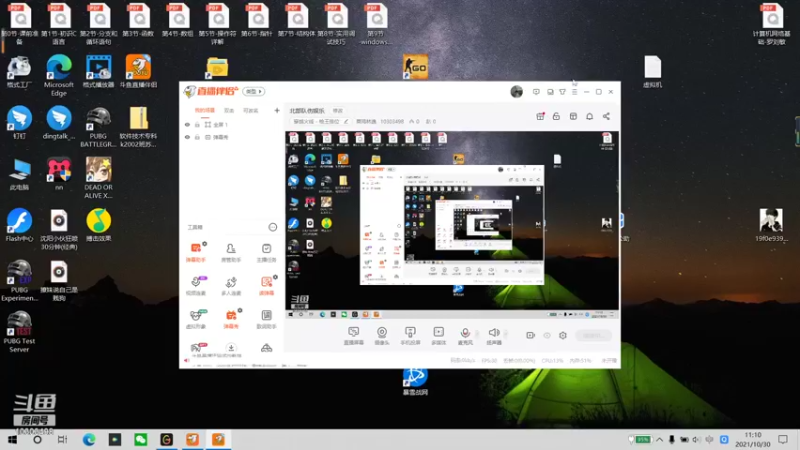Toggle the unlock padlock icon at top right
The height and width of the screenshot is (450, 800).
pyautogui.click(x=556, y=116)
